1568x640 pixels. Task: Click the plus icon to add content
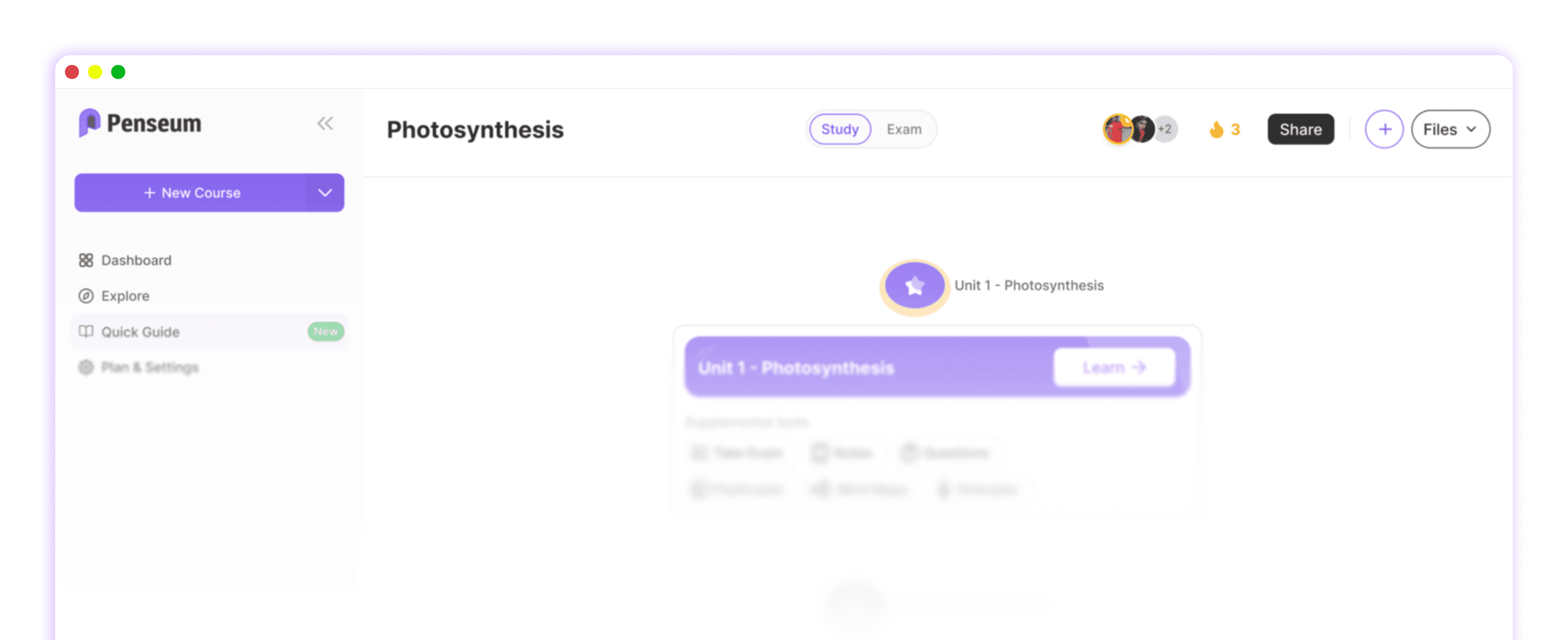[x=1385, y=129]
